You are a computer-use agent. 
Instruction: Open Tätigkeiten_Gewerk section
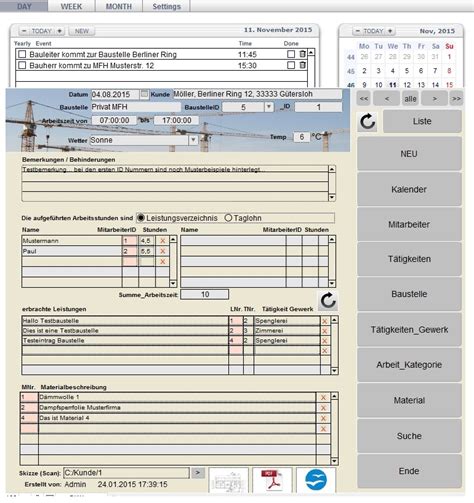pyautogui.click(x=409, y=330)
